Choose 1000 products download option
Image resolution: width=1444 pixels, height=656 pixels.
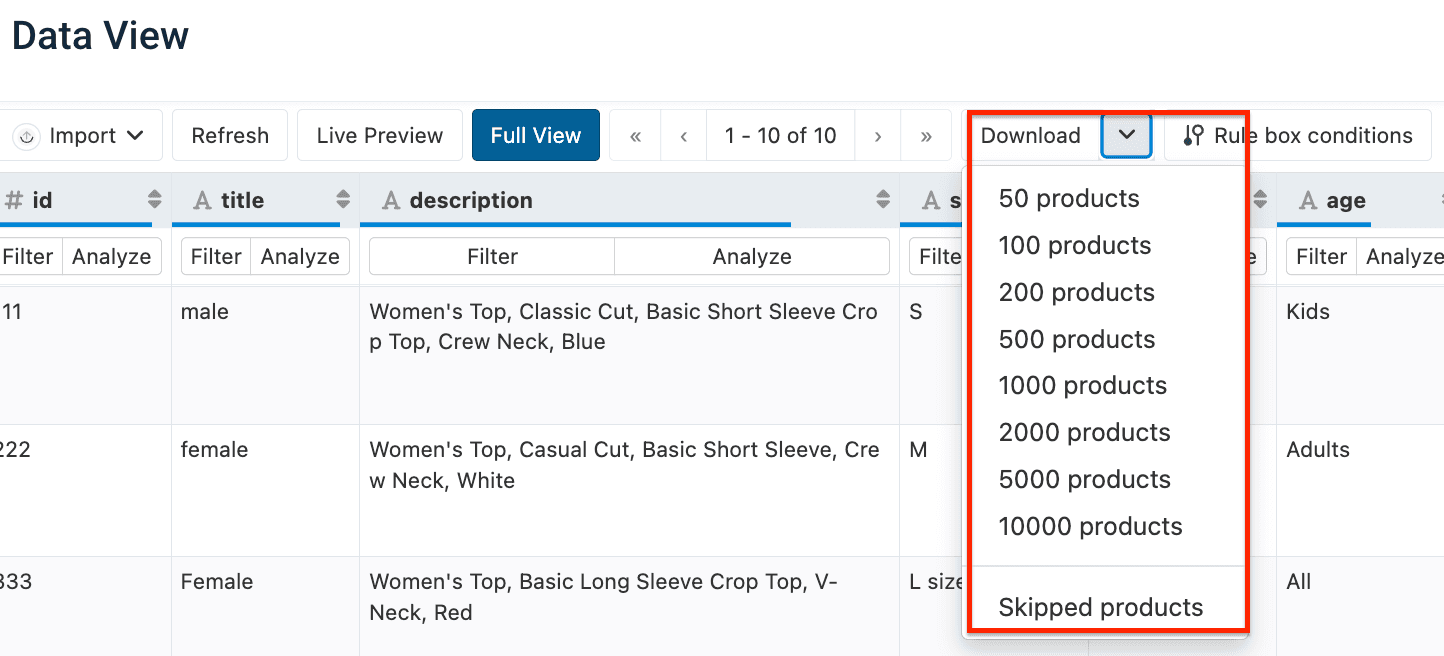(x=1082, y=386)
